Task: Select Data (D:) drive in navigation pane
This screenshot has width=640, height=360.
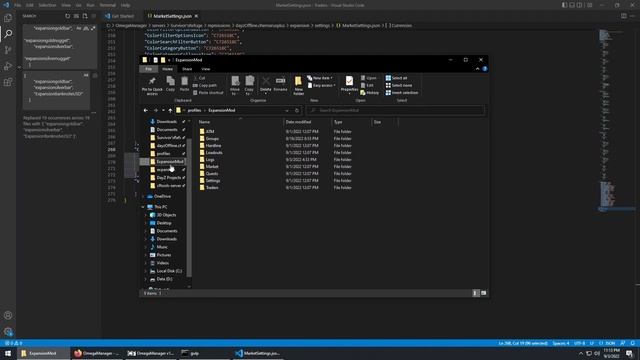Action: 164,279
